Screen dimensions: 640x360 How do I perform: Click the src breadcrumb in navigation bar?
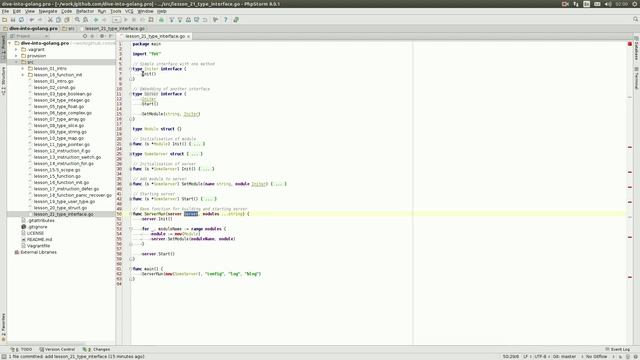tap(69, 29)
